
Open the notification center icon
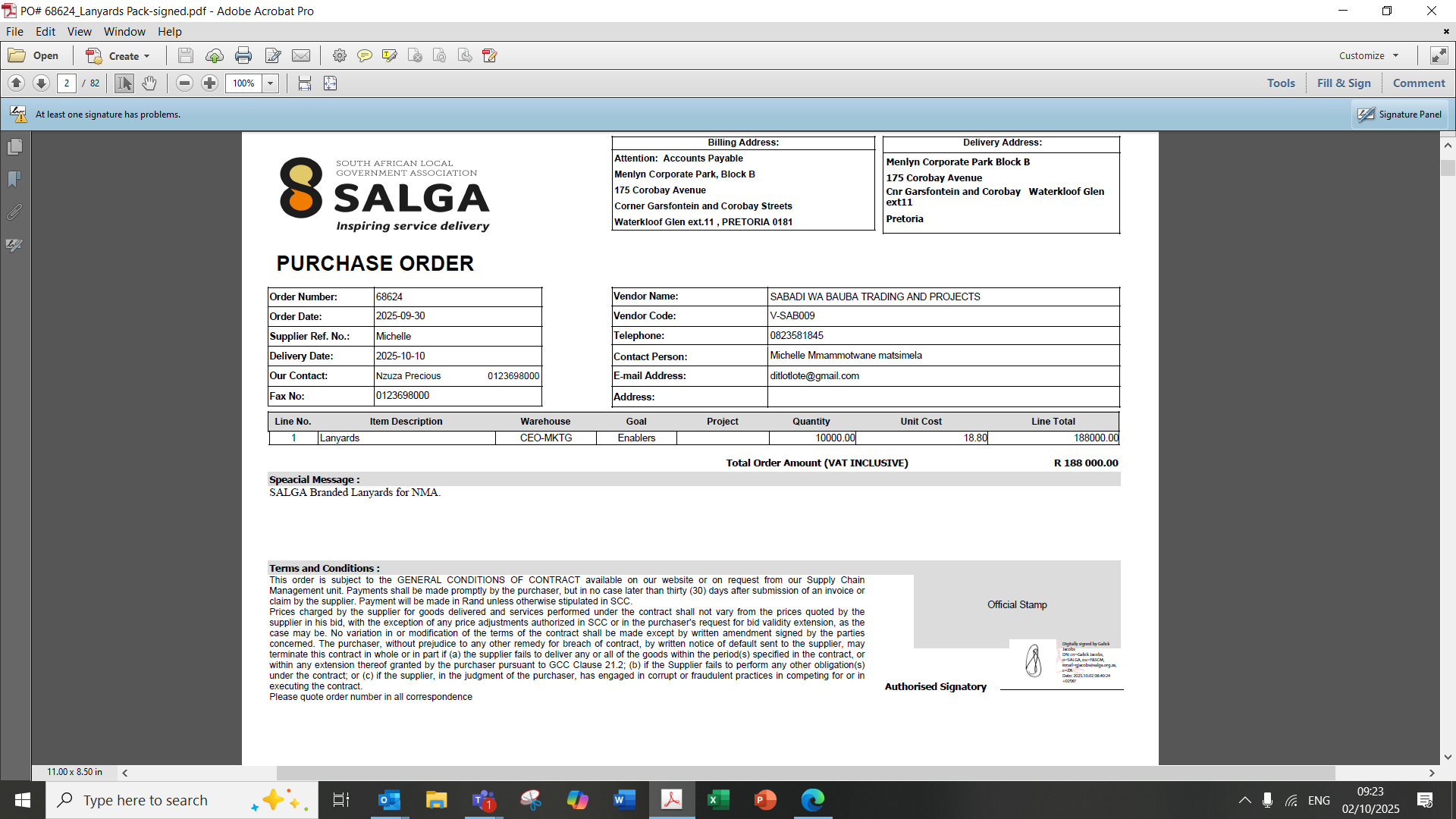tap(1425, 800)
